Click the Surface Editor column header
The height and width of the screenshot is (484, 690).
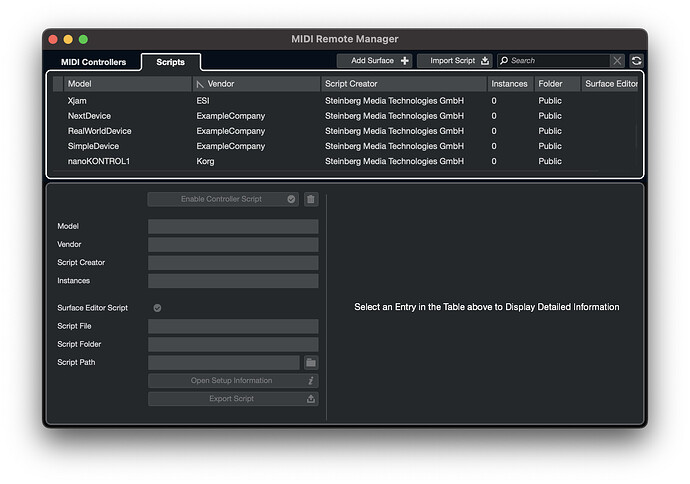[610, 84]
